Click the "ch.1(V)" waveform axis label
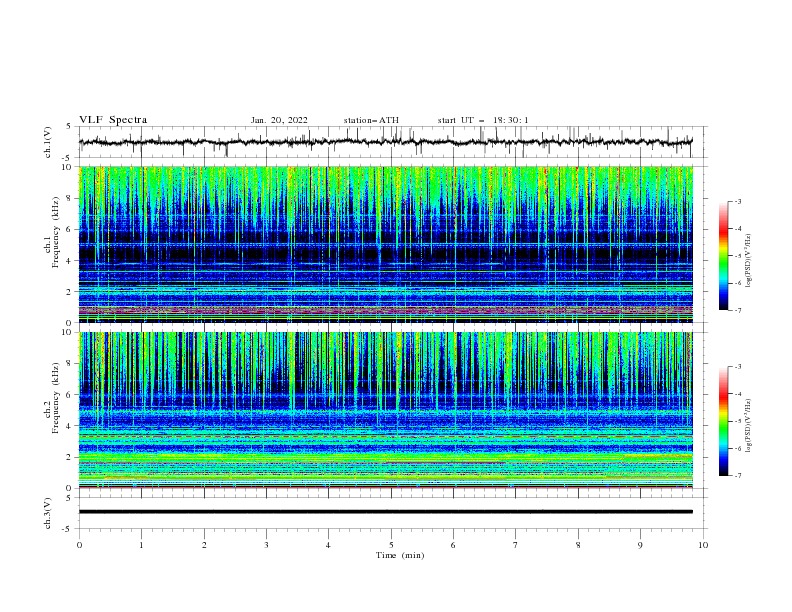Viewport: 792px width, 612px height. pos(48,142)
